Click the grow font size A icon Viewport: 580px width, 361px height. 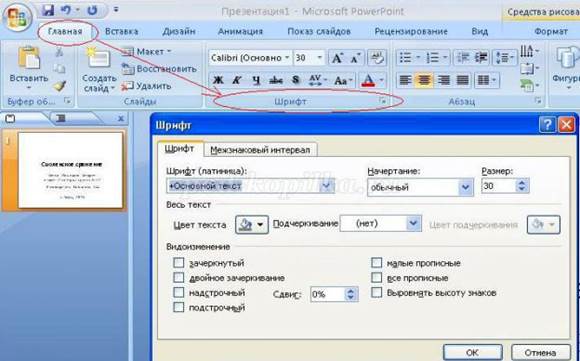(x=337, y=58)
